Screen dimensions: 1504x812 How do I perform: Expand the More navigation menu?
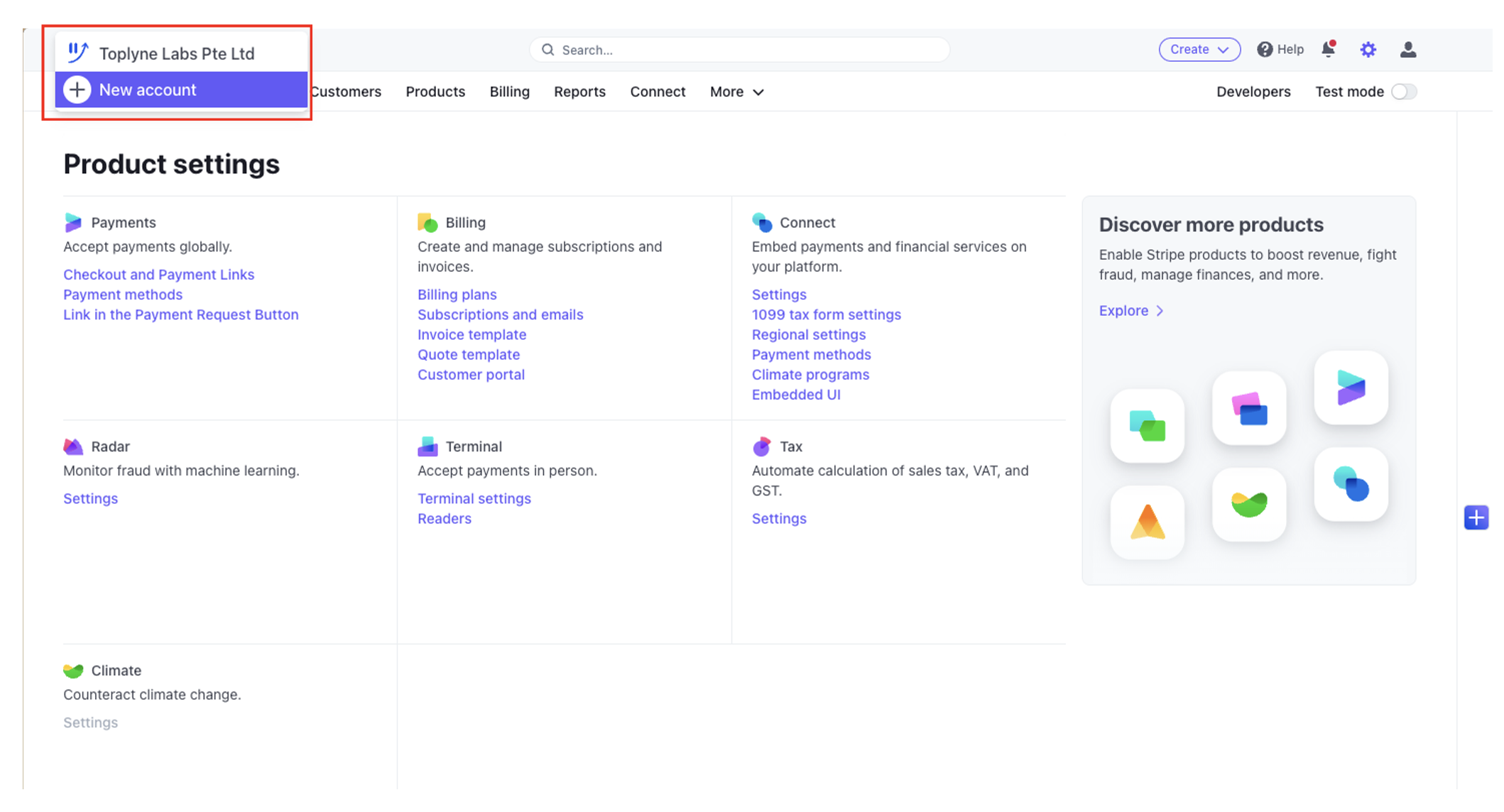tap(736, 92)
